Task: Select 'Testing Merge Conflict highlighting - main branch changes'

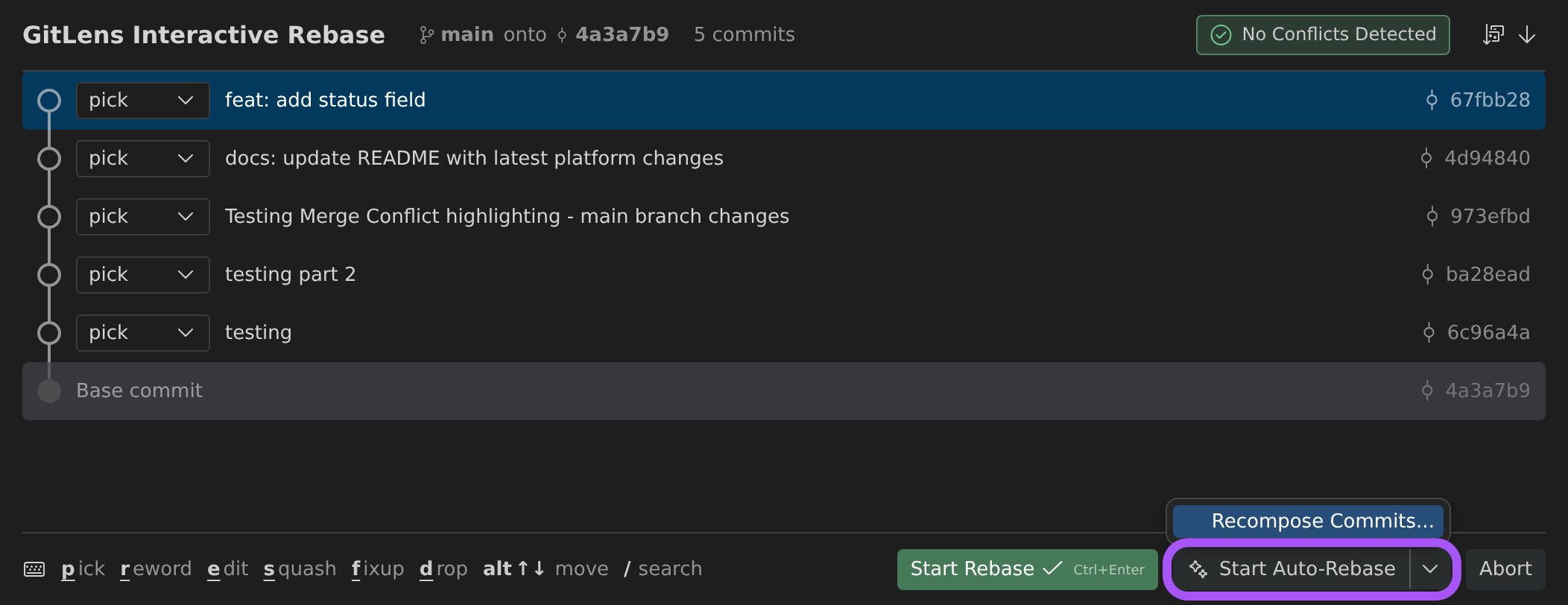Action: click(507, 216)
